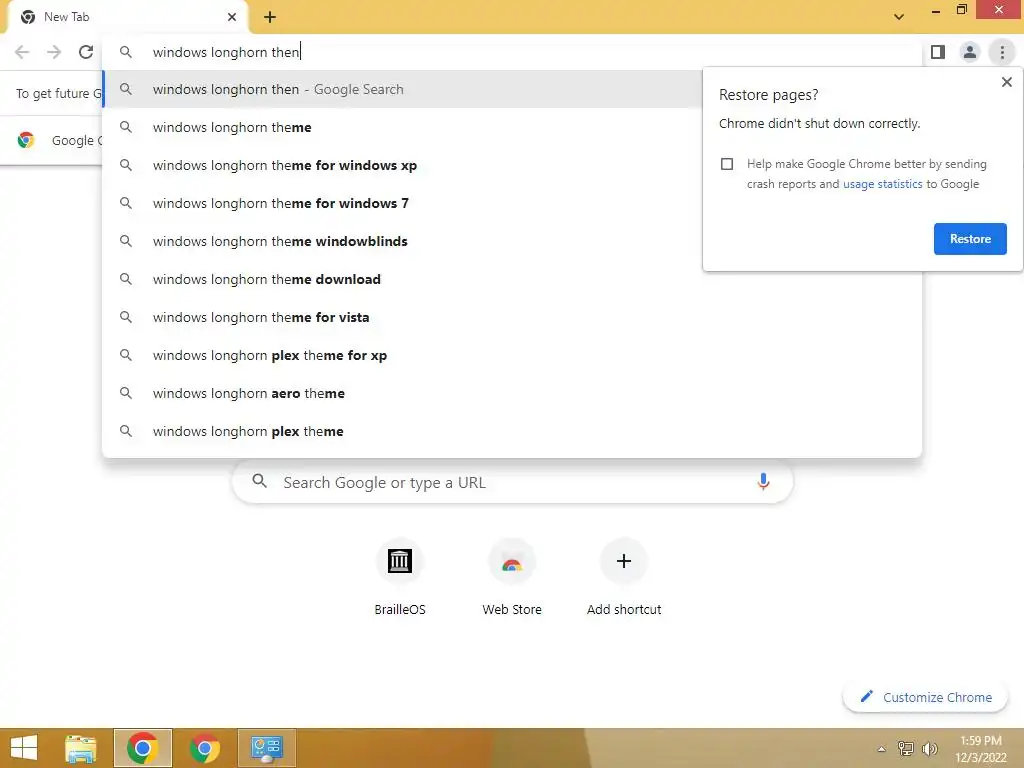
Task: Click Customize Chrome button
Action: 925,697
